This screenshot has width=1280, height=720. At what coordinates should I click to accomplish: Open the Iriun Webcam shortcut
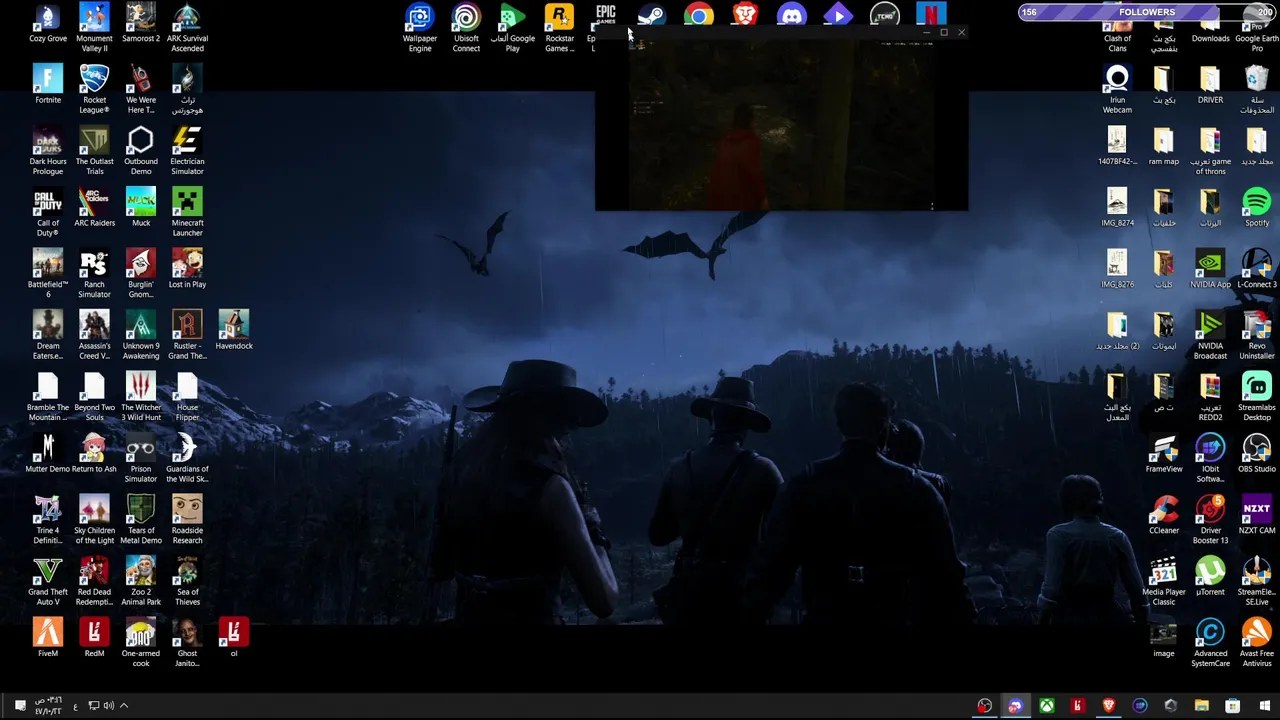coord(1117,88)
